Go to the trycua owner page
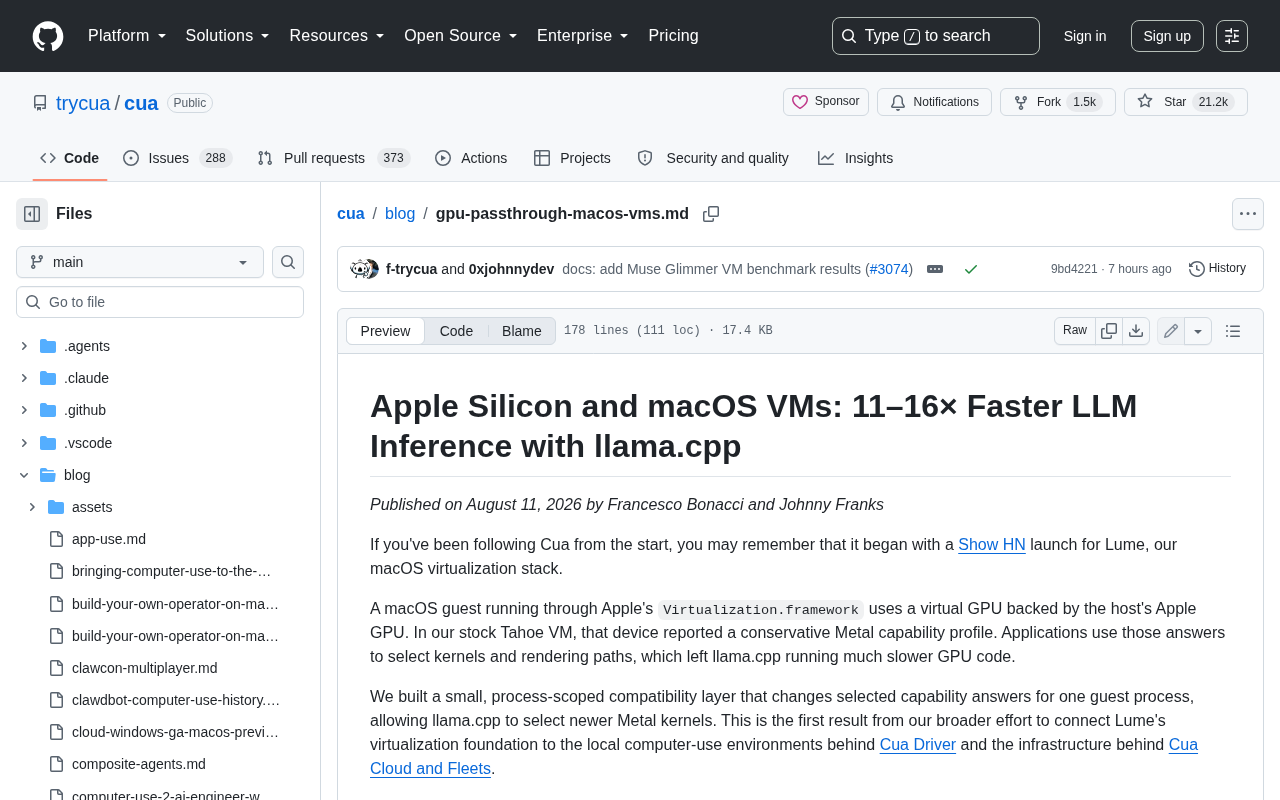 (x=83, y=103)
